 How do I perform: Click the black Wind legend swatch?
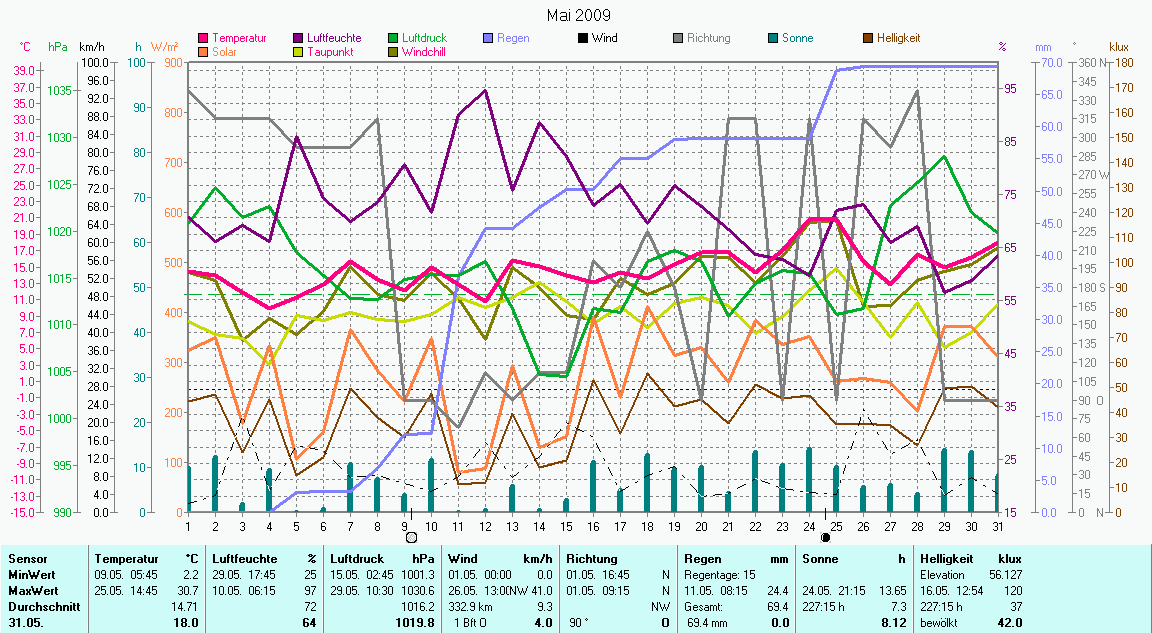pyautogui.click(x=583, y=38)
